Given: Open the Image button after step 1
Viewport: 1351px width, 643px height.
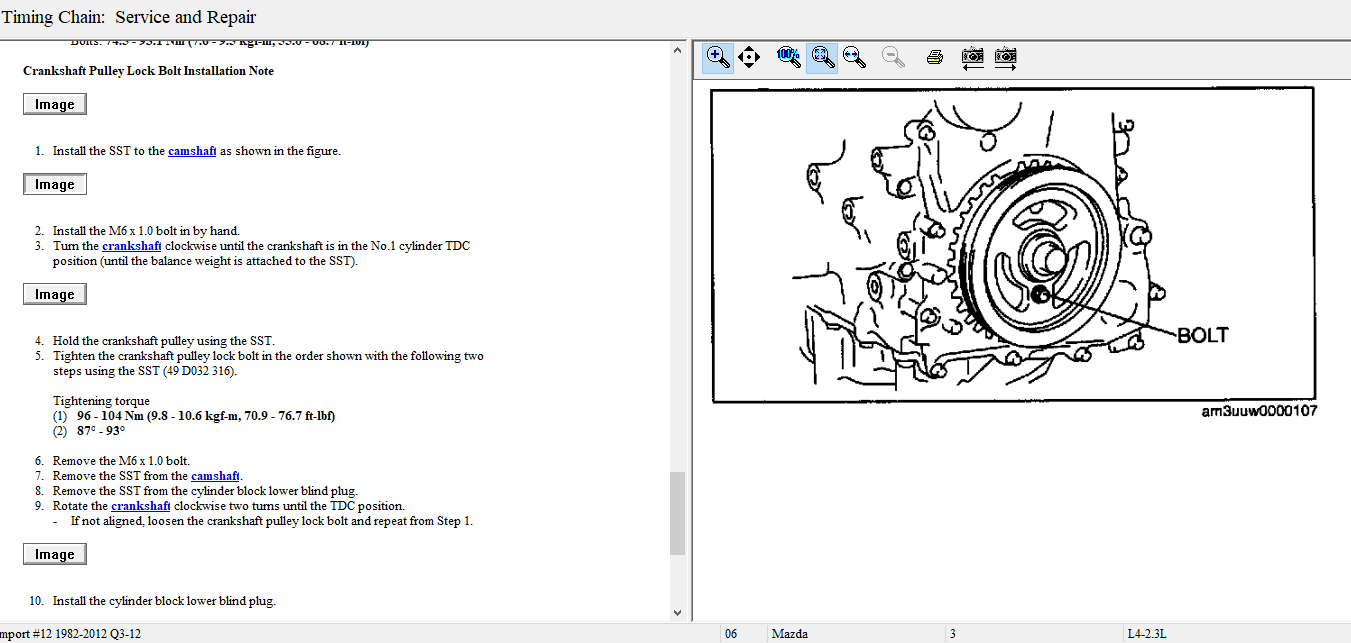Looking at the screenshot, I should [x=55, y=184].
